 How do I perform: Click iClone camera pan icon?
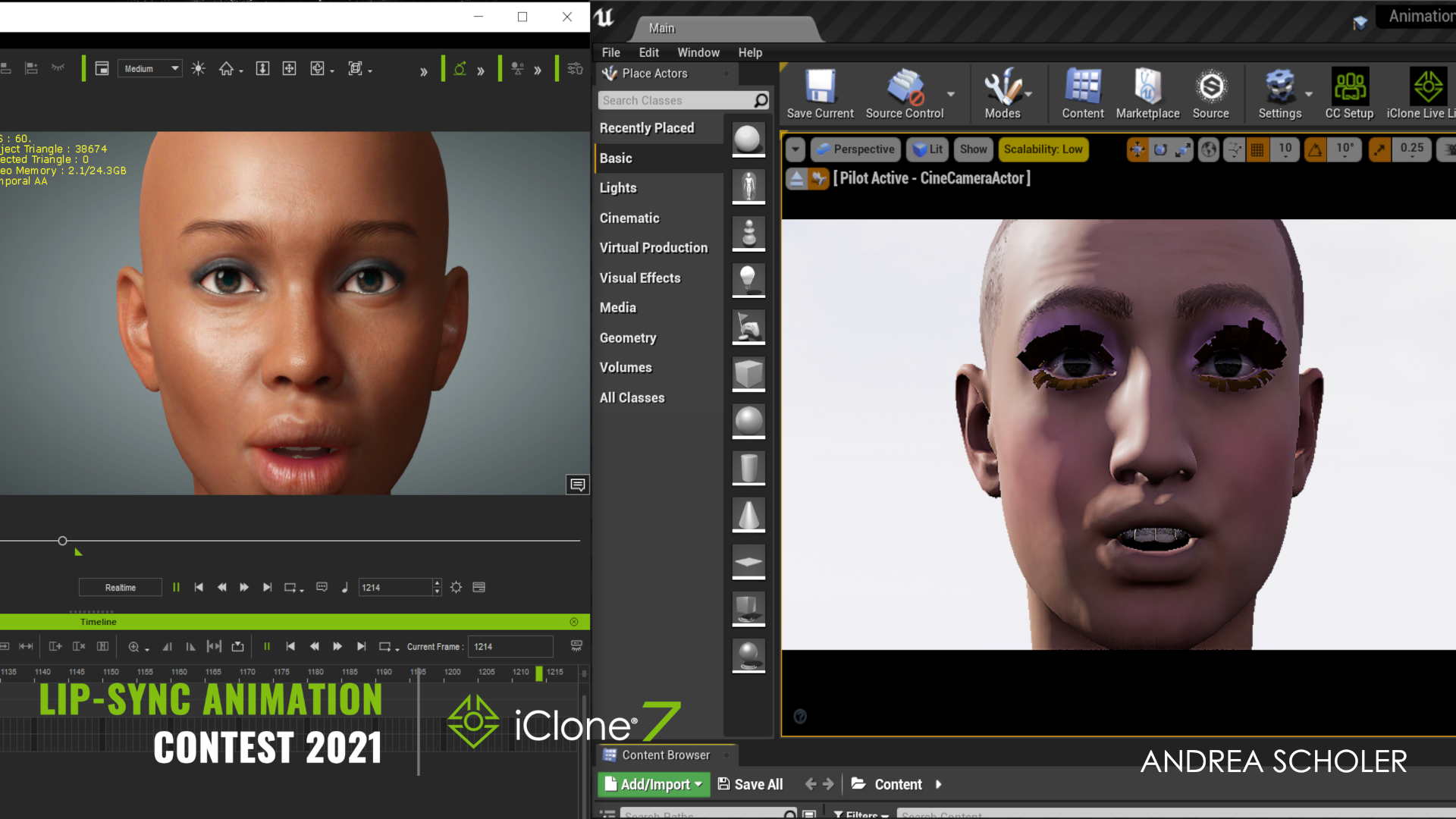(289, 69)
